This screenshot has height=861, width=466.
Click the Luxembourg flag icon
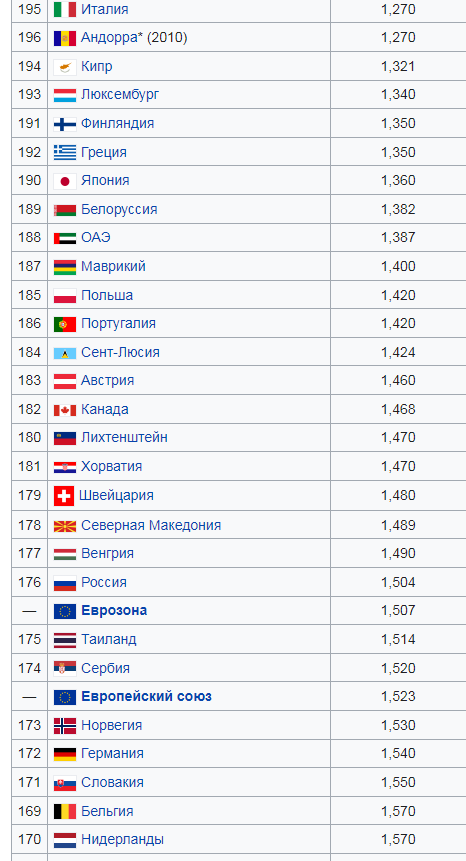[65, 95]
